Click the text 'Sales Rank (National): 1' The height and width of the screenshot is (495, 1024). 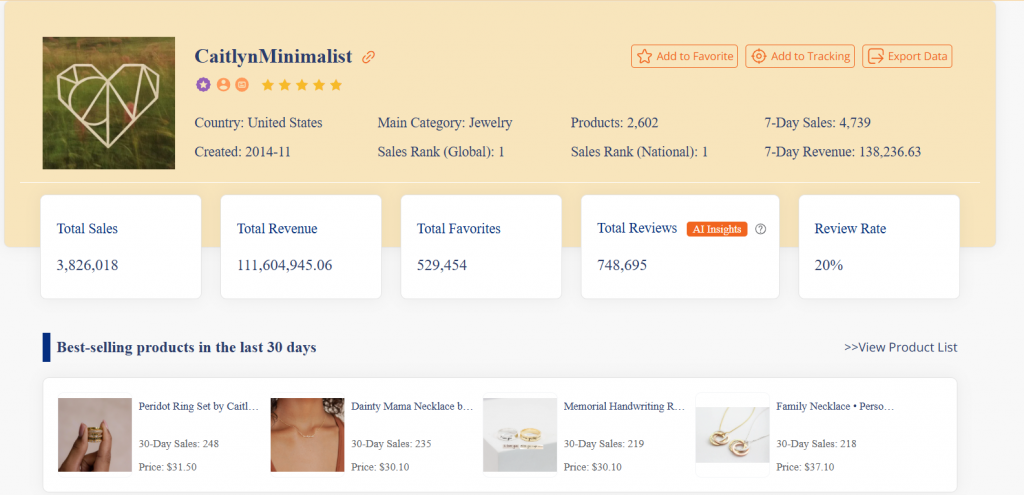pos(639,152)
